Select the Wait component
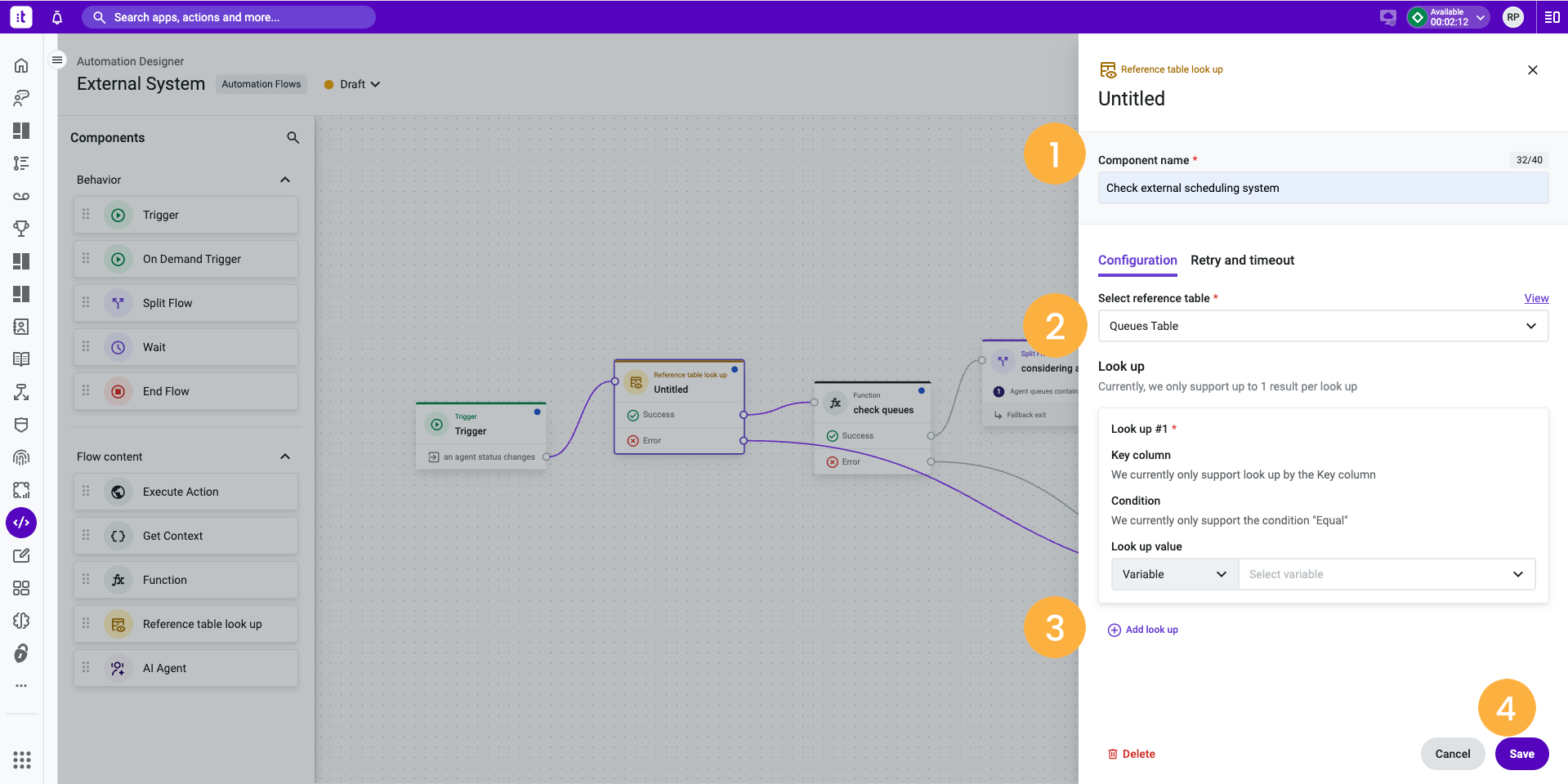Viewport: 1568px width, 784px height. point(185,347)
